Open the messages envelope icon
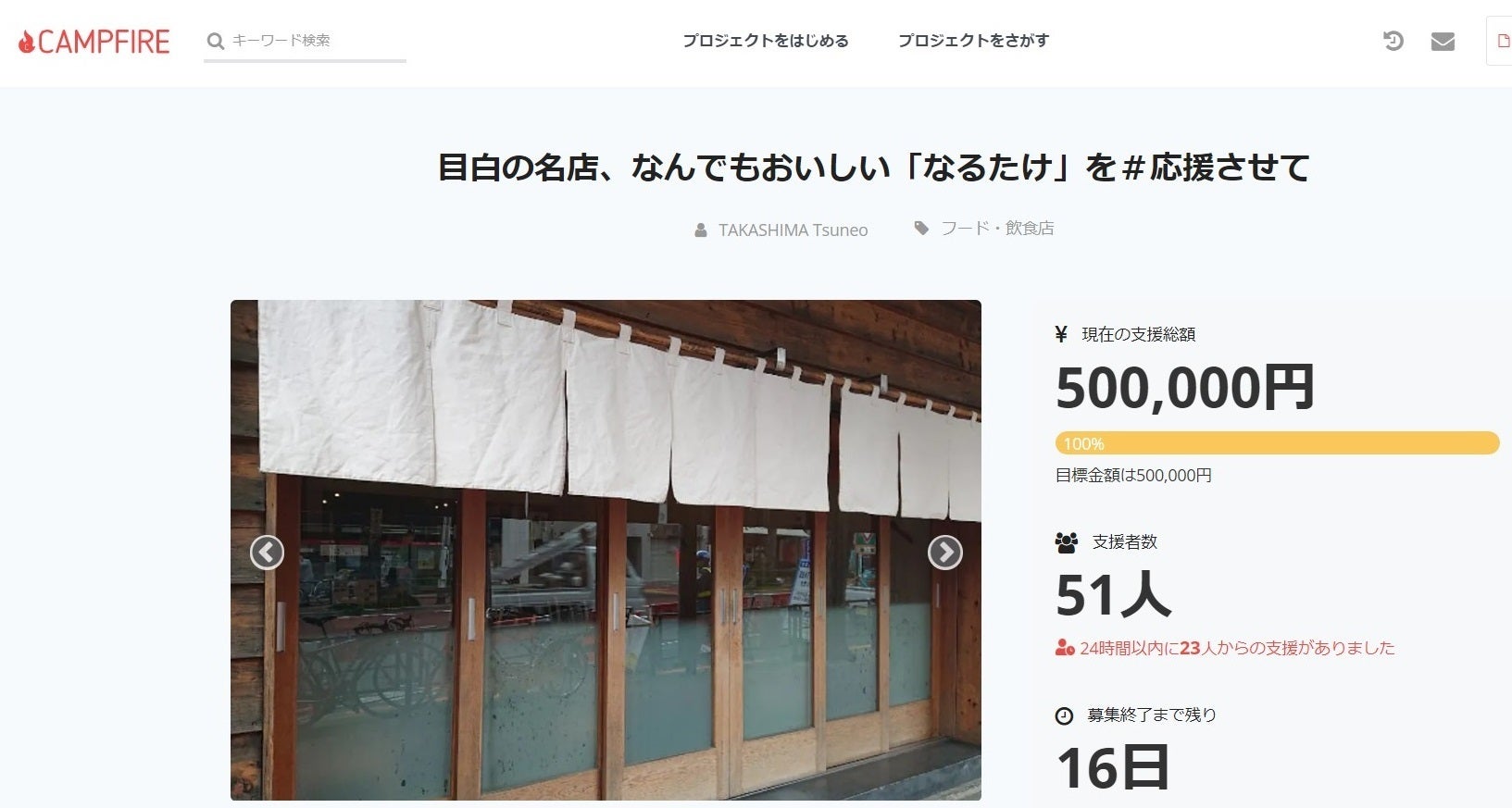This screenshot has height=808, width=1512. 1443,42
